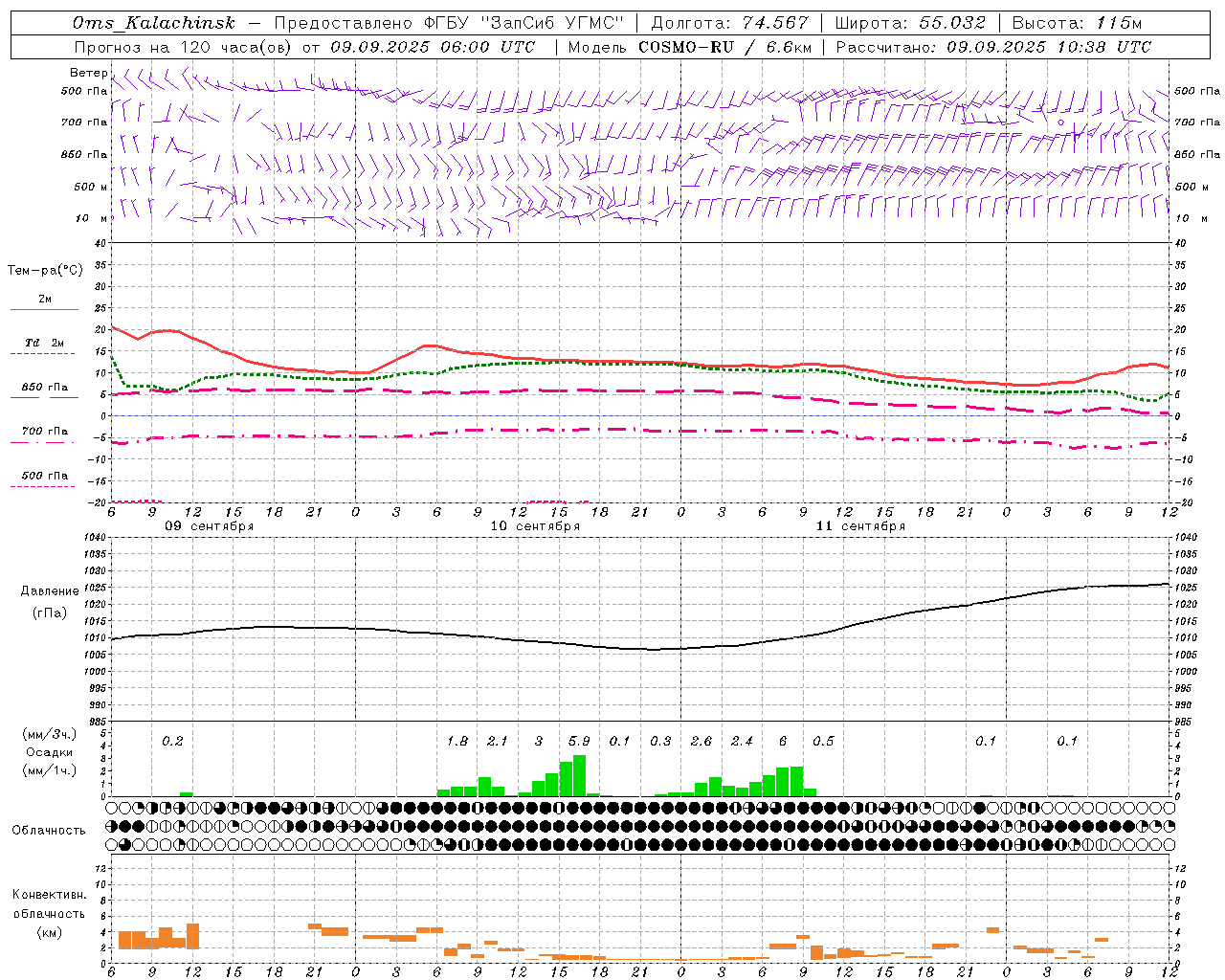Click the "1.8" precipitation amount

[457, 741]
